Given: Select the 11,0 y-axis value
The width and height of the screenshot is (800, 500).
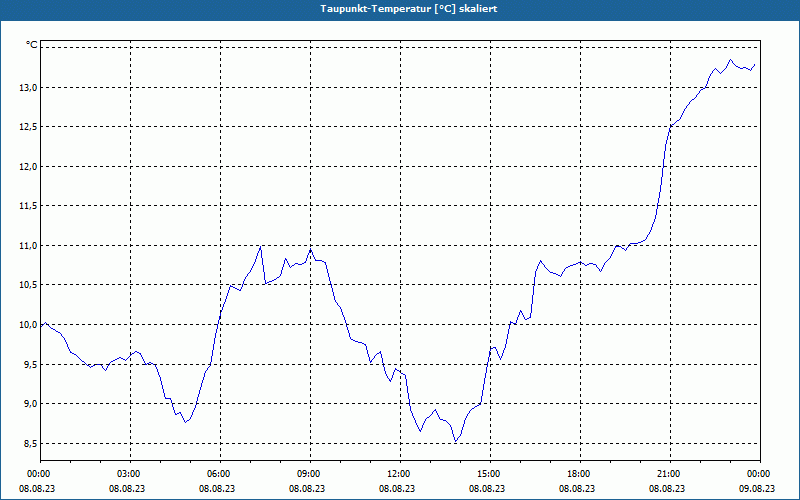Looking at the screenshot, I should [x=29, y=245].
